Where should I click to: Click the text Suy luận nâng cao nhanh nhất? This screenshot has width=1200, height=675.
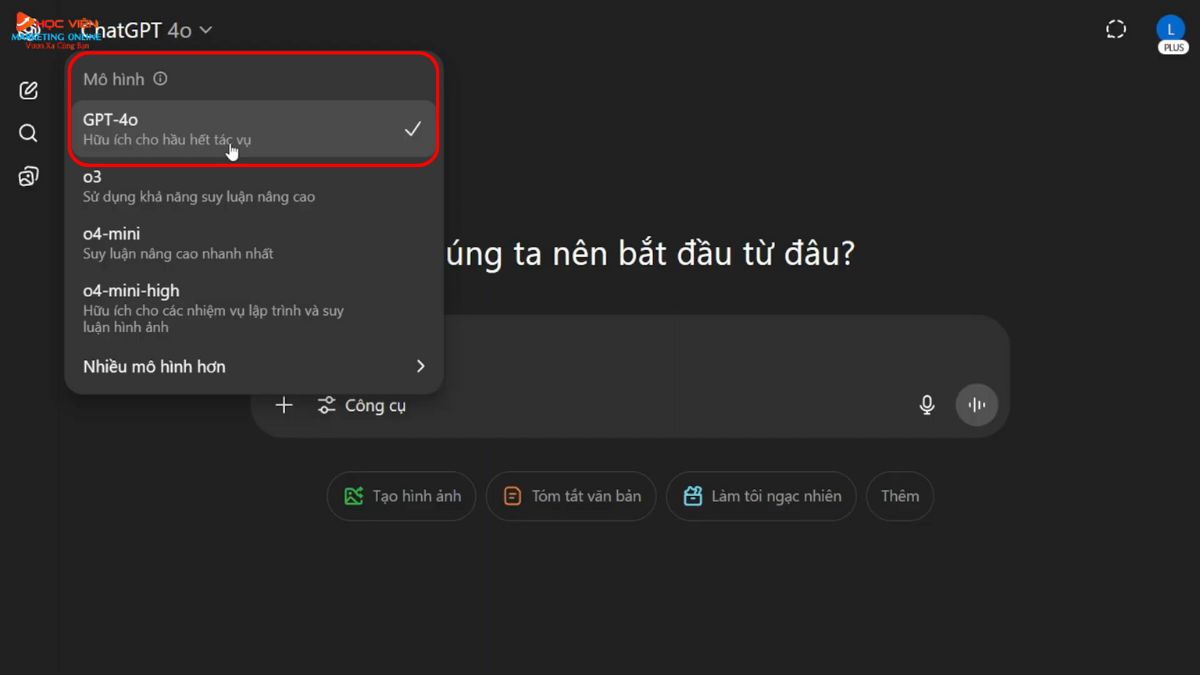(178, 254)
